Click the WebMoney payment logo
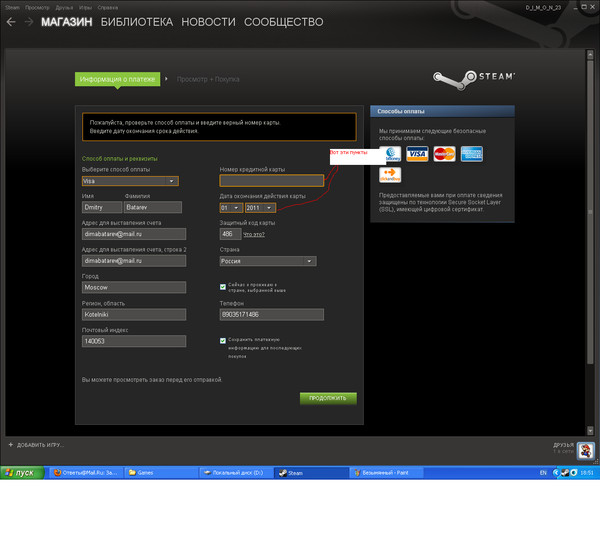The height and width of the screenshot is (534, 600). [x=391, y=154]
